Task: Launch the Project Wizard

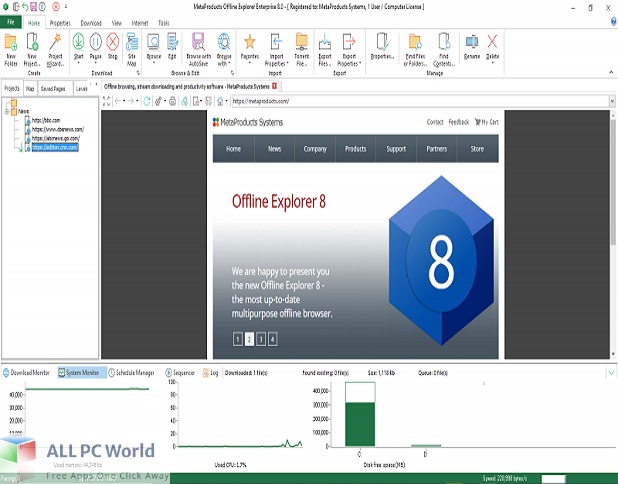Action: click(55, 49)
